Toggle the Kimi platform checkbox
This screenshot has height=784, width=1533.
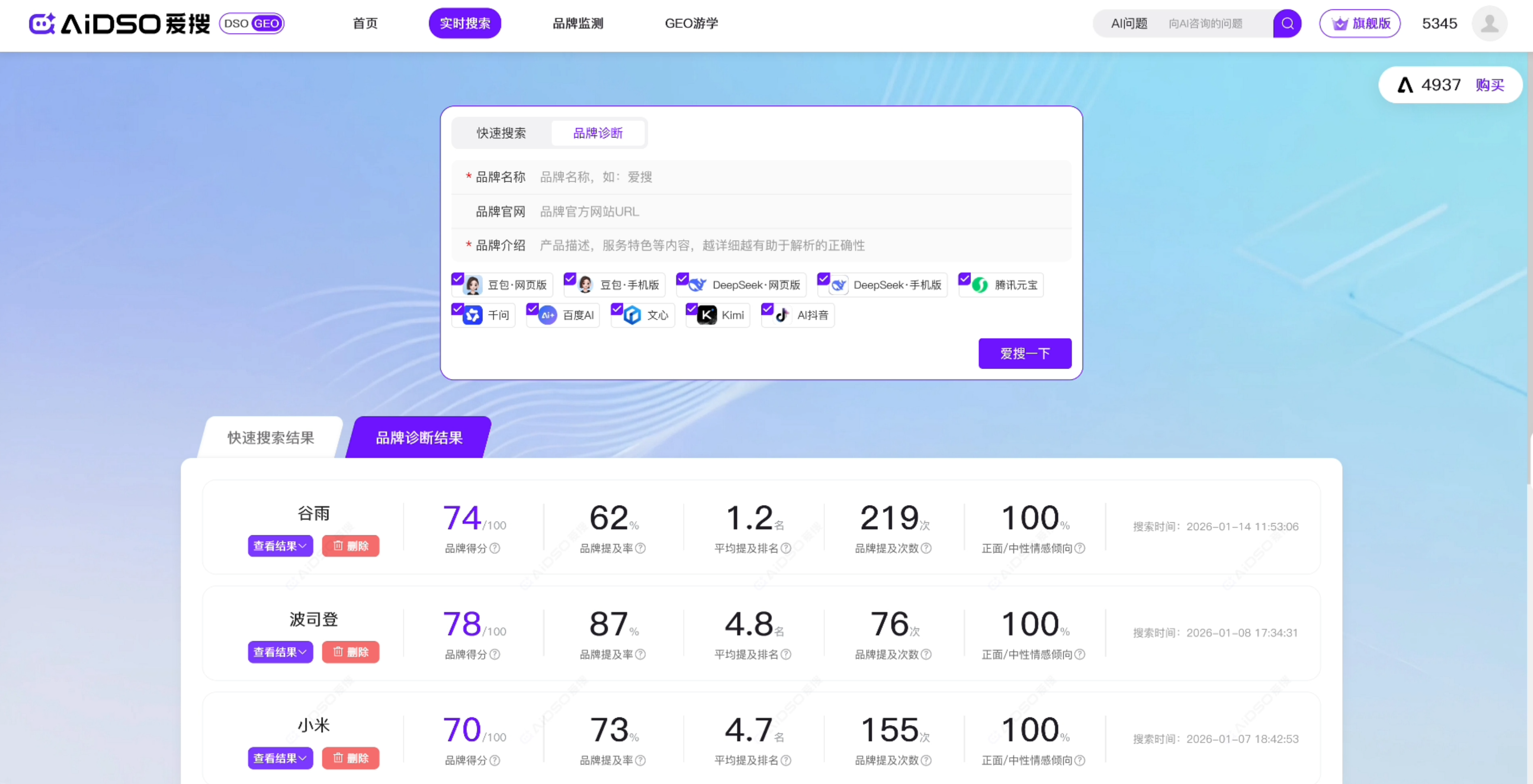coord(691,309)
